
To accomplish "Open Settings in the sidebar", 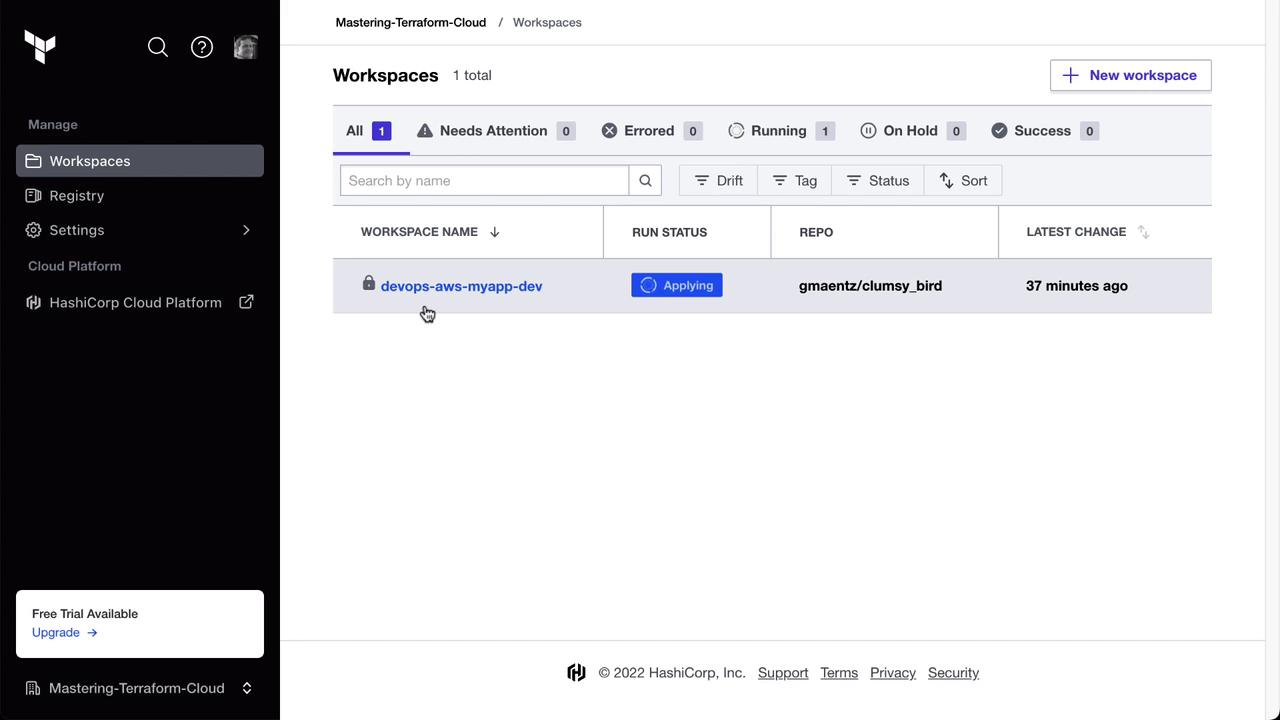I will pos(77,230).
